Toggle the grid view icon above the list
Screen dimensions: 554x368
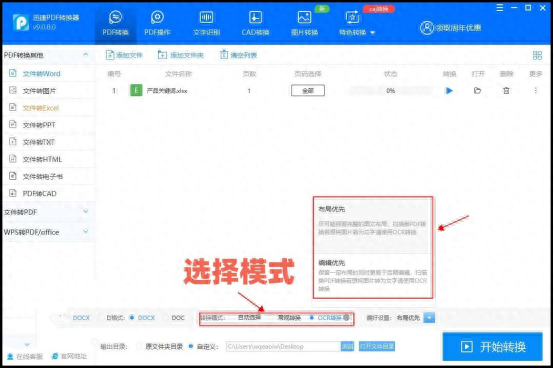coord(537,55)
